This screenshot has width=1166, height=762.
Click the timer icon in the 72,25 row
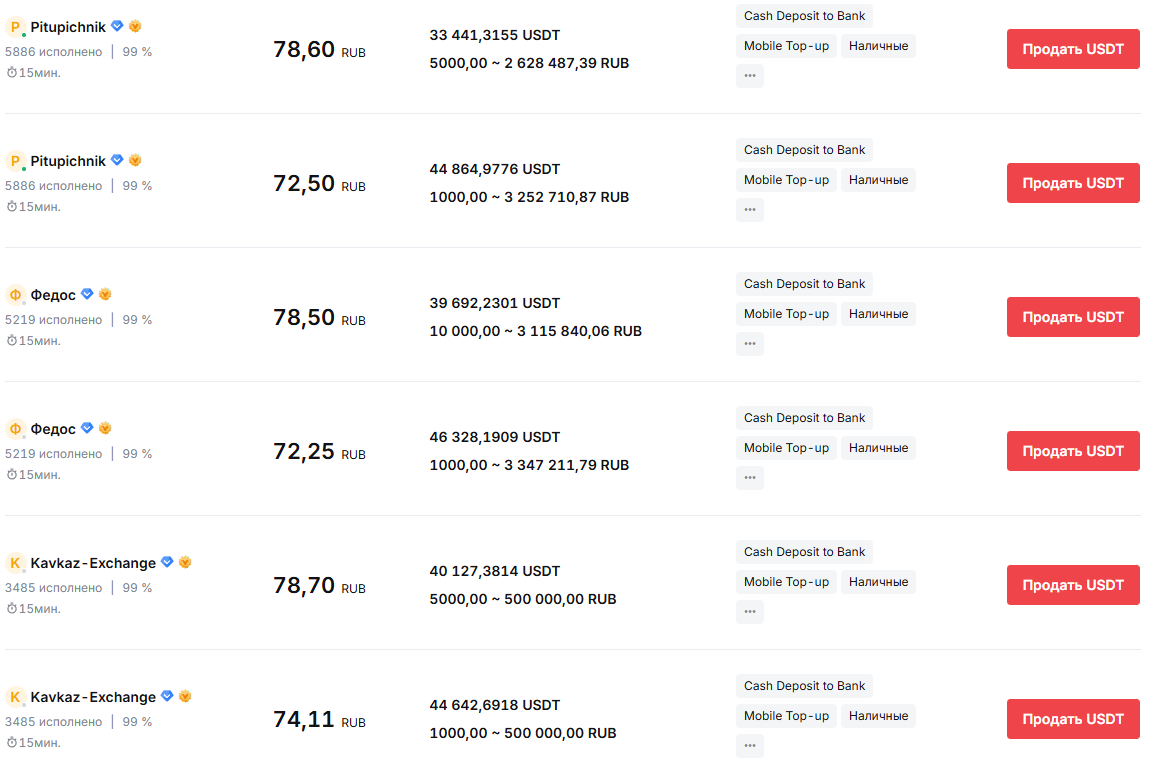pos(12,475)
